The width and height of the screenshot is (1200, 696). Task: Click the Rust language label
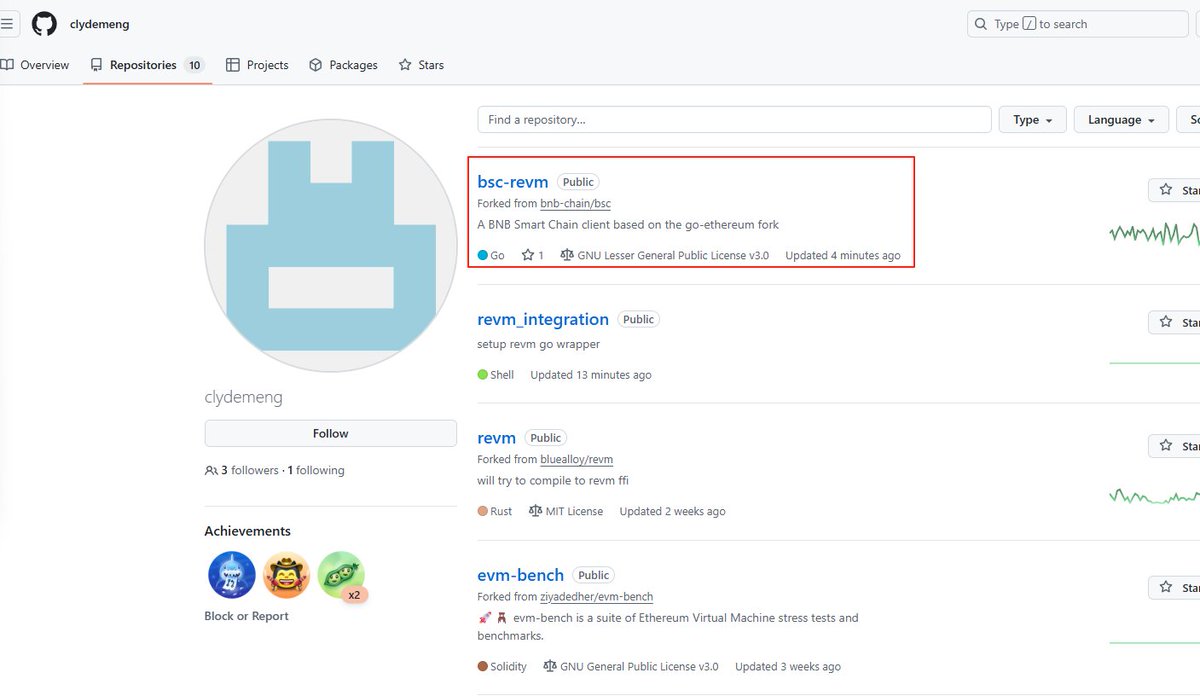[501, 511]
